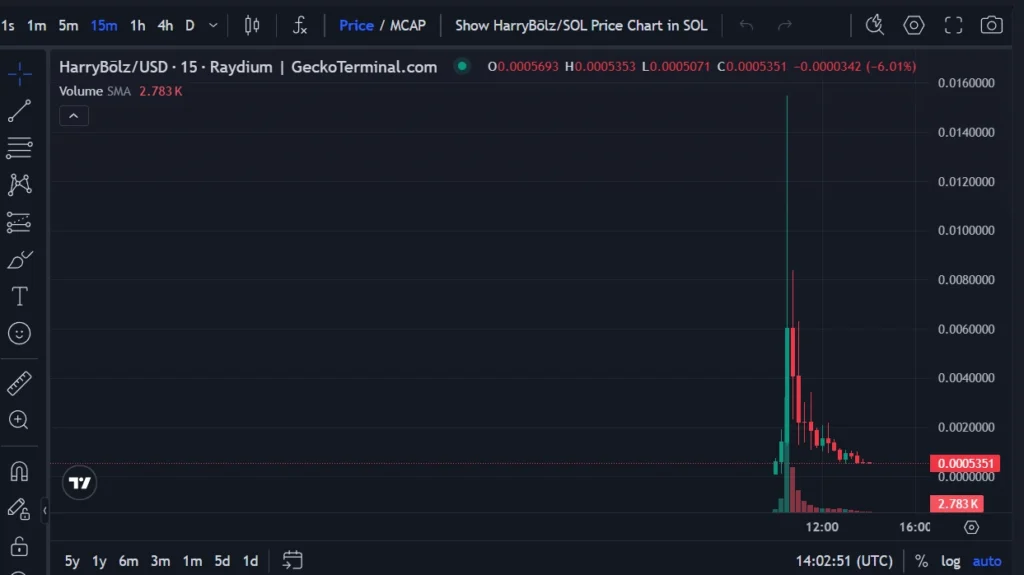Show HarryBölz/SOL Price Chart in SOL

click(581, 25)
